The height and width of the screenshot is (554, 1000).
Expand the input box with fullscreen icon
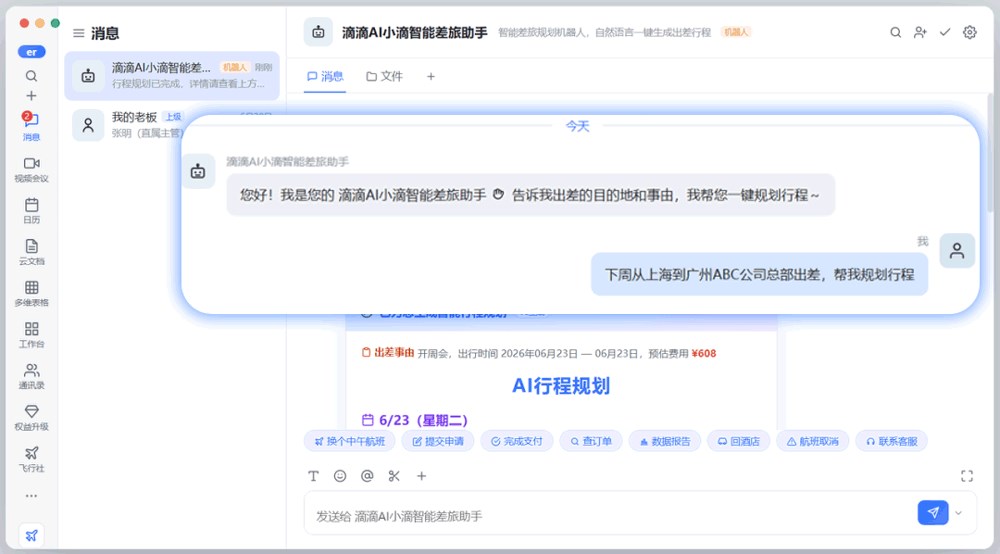point(967,476)
